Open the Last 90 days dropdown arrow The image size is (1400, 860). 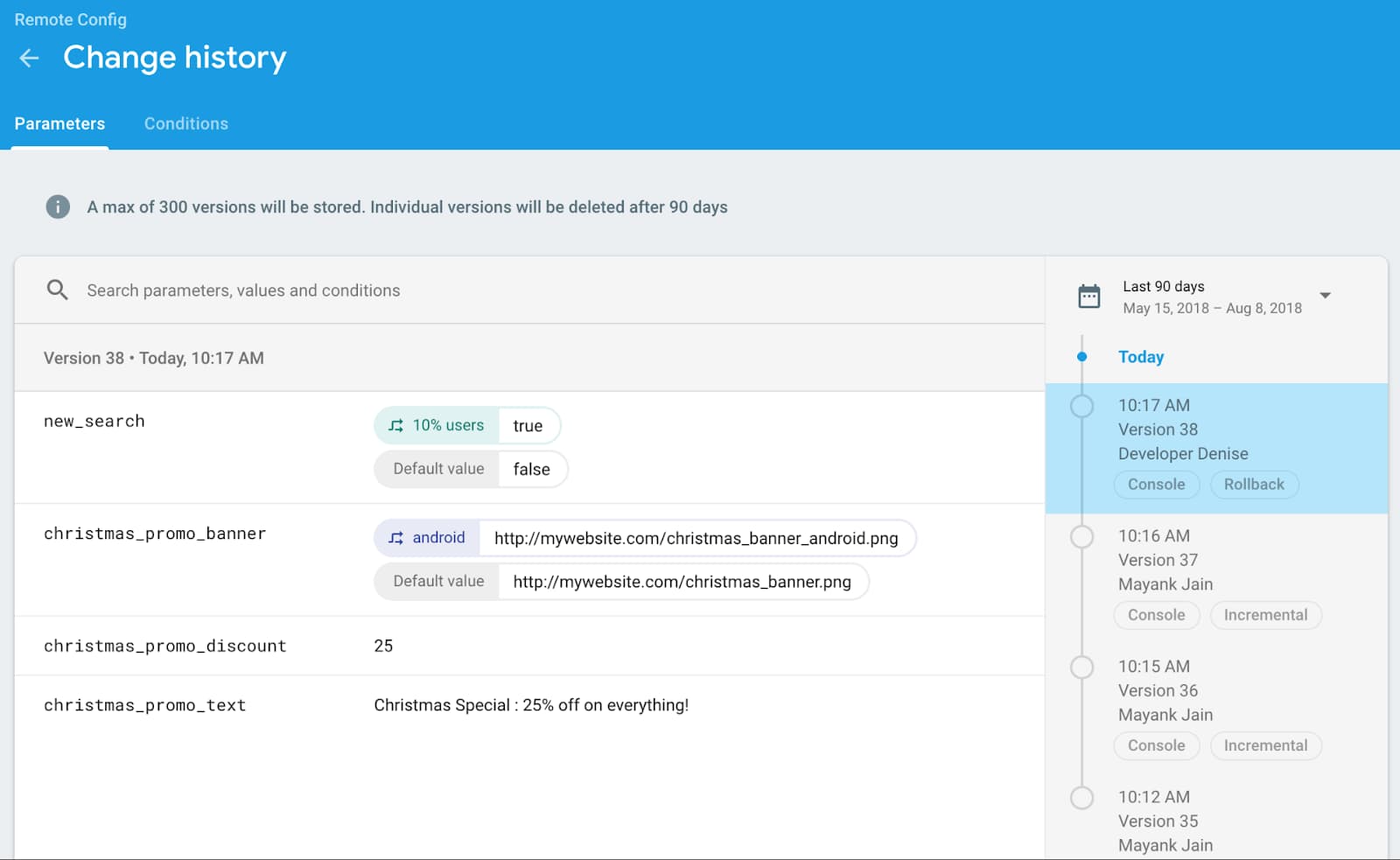[1326, 296]
